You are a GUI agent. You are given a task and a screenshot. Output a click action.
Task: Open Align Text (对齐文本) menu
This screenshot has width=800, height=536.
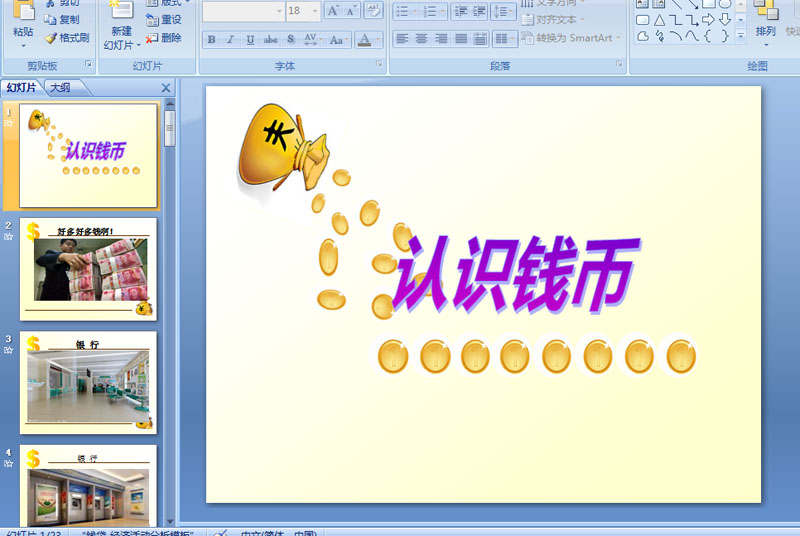tap(553, 20)
